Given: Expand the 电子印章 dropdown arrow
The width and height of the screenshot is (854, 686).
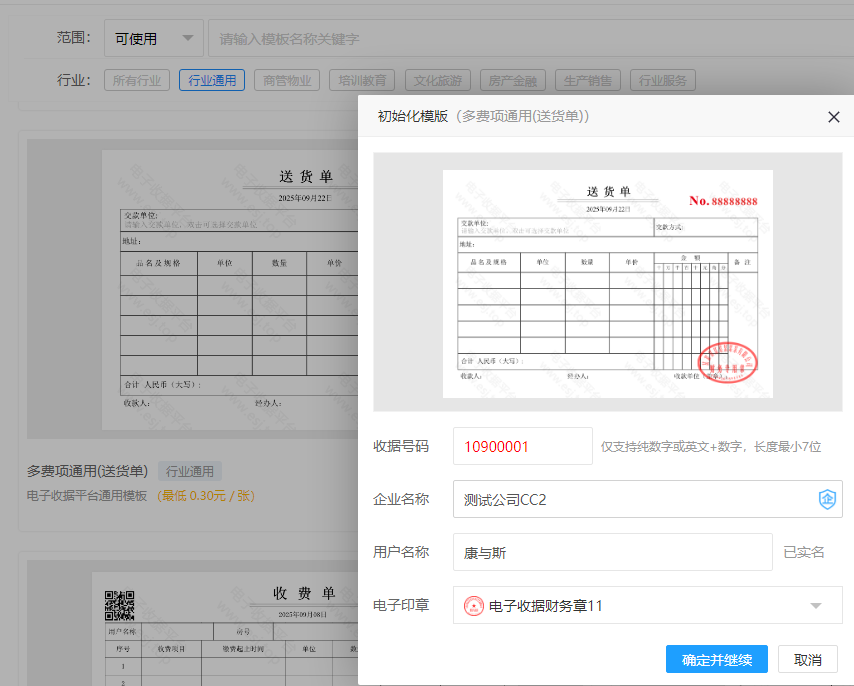Looking at the screenshot, I should tap(816, 606).
